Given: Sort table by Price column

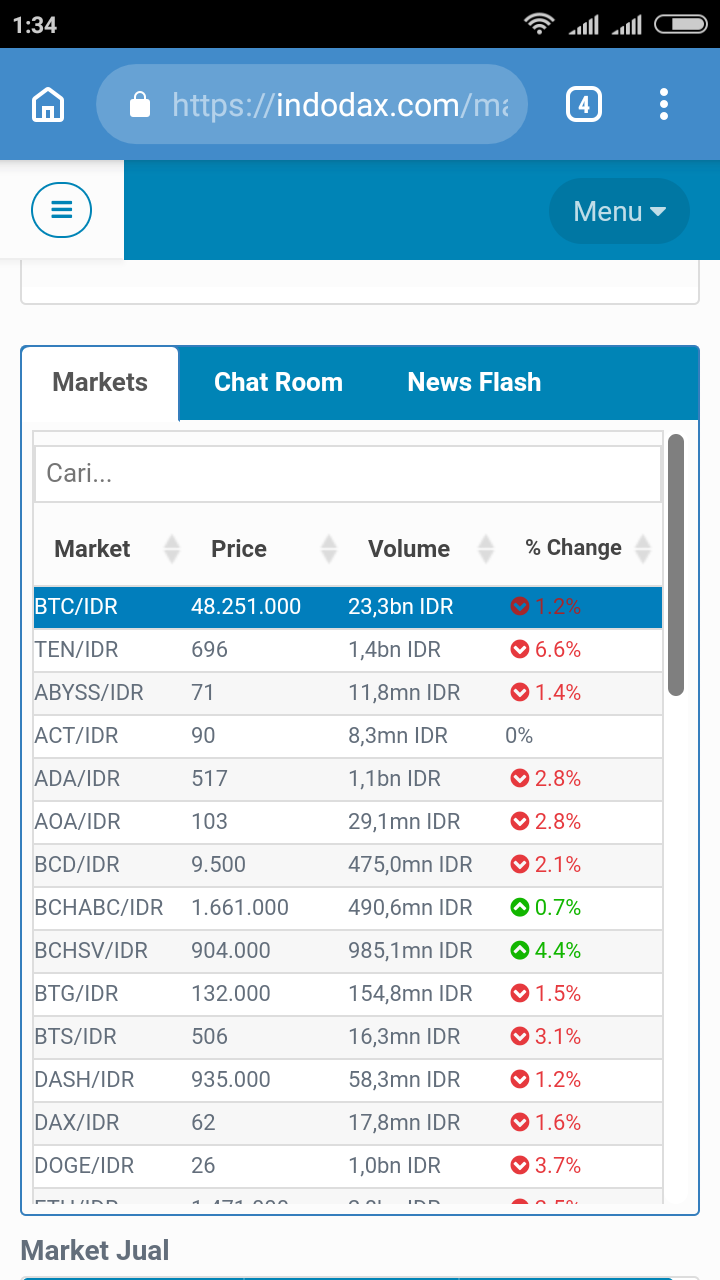Looking at the screenshot, I should pyautogui.click(x=239, y=549).
